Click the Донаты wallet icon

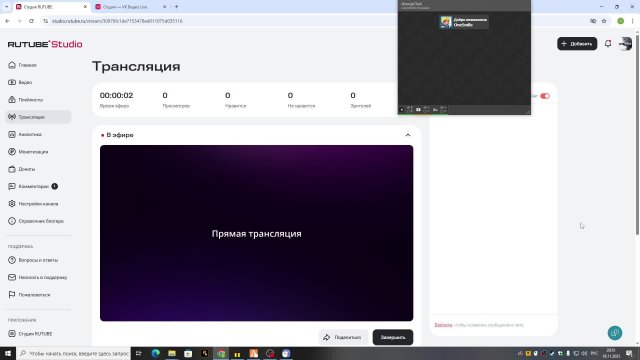tap(12, 169)
